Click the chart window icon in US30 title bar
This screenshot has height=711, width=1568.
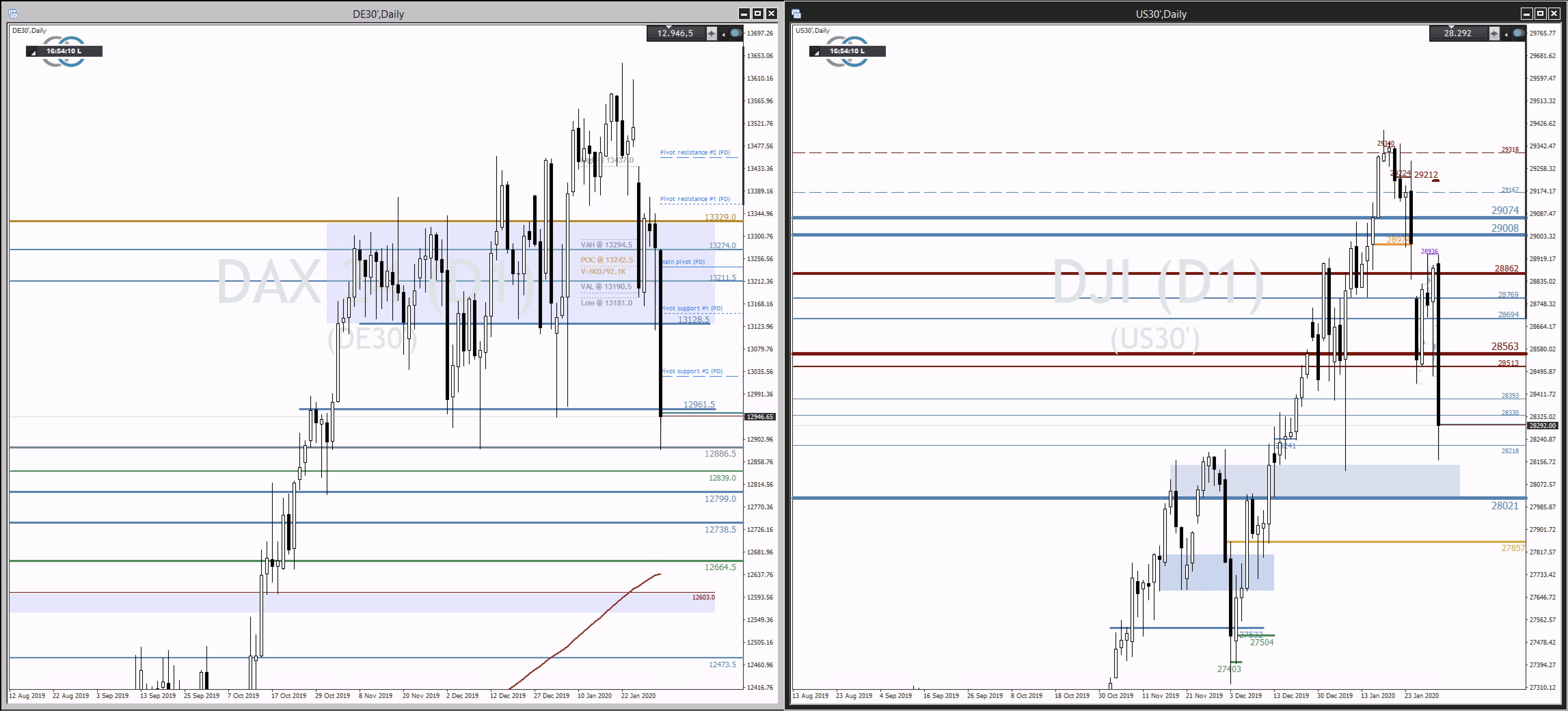(796, 14)
